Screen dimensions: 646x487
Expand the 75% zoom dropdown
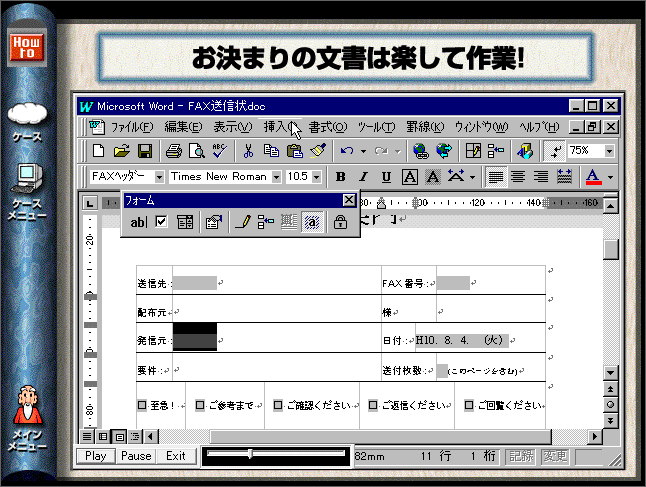(x=609, y=151)
